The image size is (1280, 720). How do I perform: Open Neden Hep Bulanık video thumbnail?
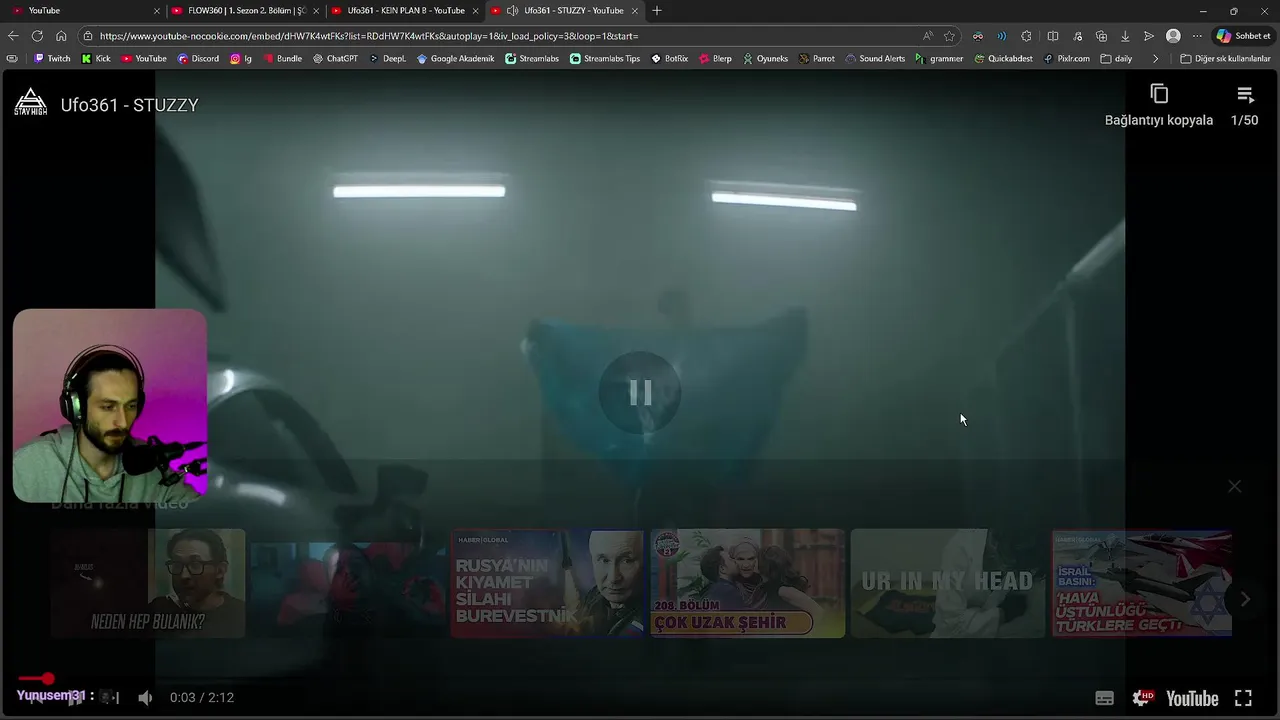click(x=148, y=584)
